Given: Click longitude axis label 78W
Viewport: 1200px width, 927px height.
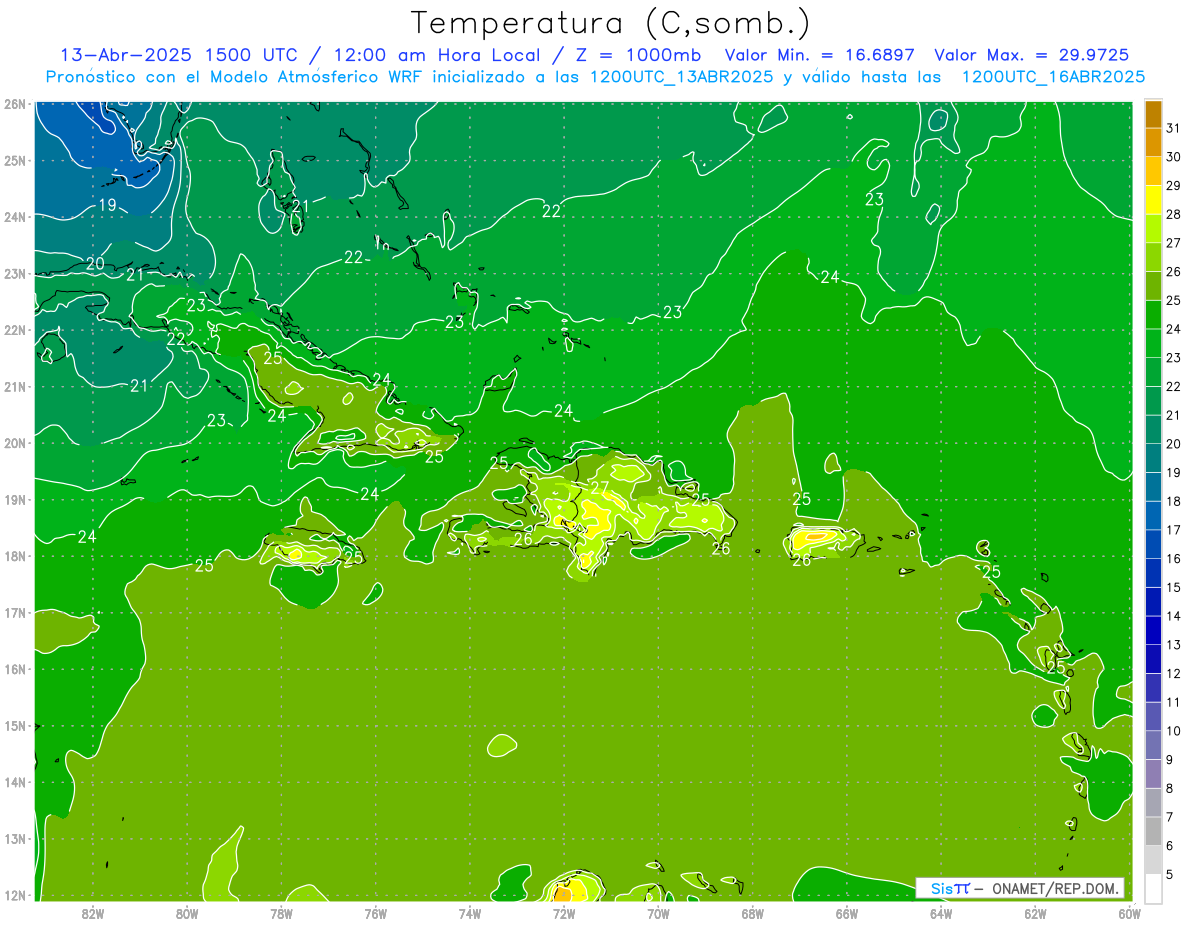Looking at the screenshot, I should (281, 913).
